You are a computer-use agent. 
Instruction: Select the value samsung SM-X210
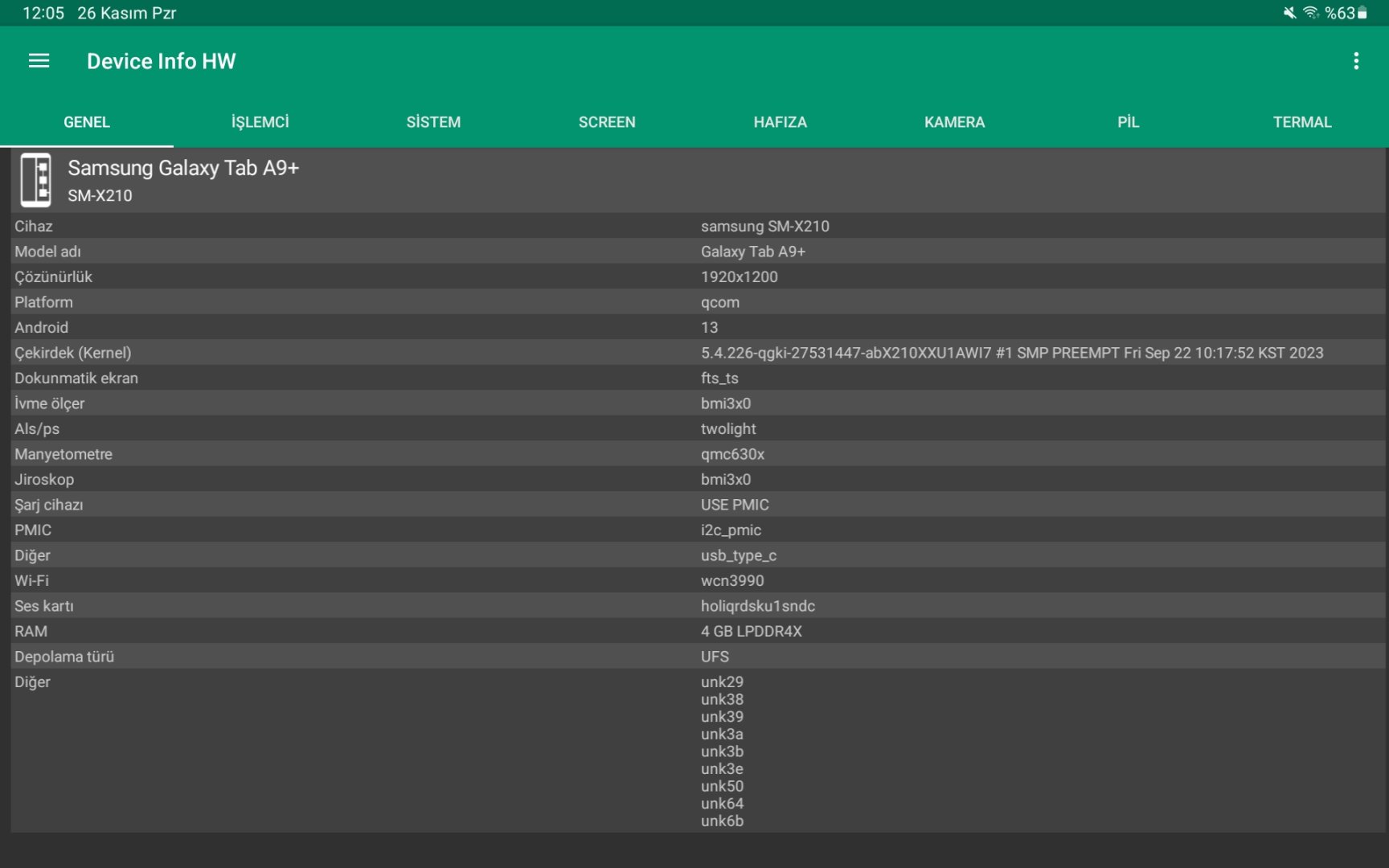pyautogui.click(x=765, y=227)
